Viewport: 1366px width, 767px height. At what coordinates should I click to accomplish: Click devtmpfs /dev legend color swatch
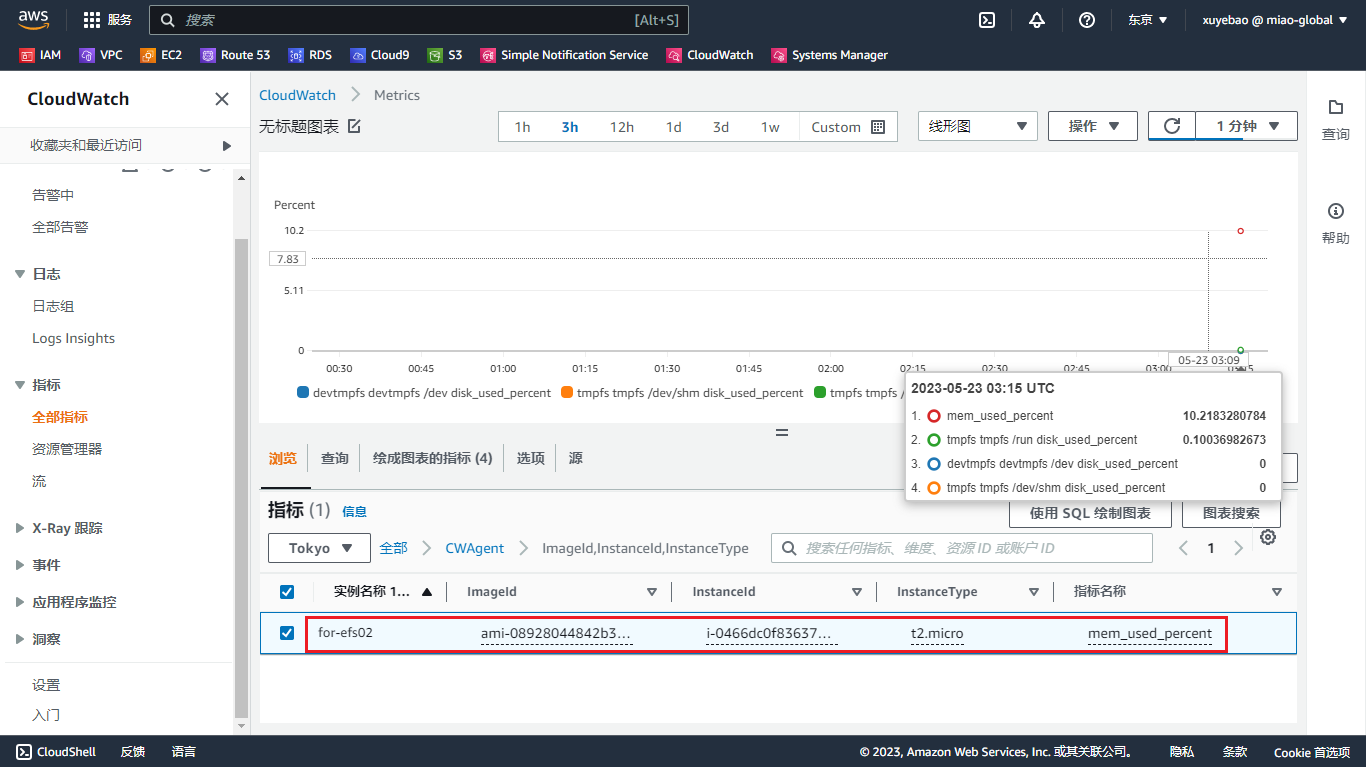[303, 393]
